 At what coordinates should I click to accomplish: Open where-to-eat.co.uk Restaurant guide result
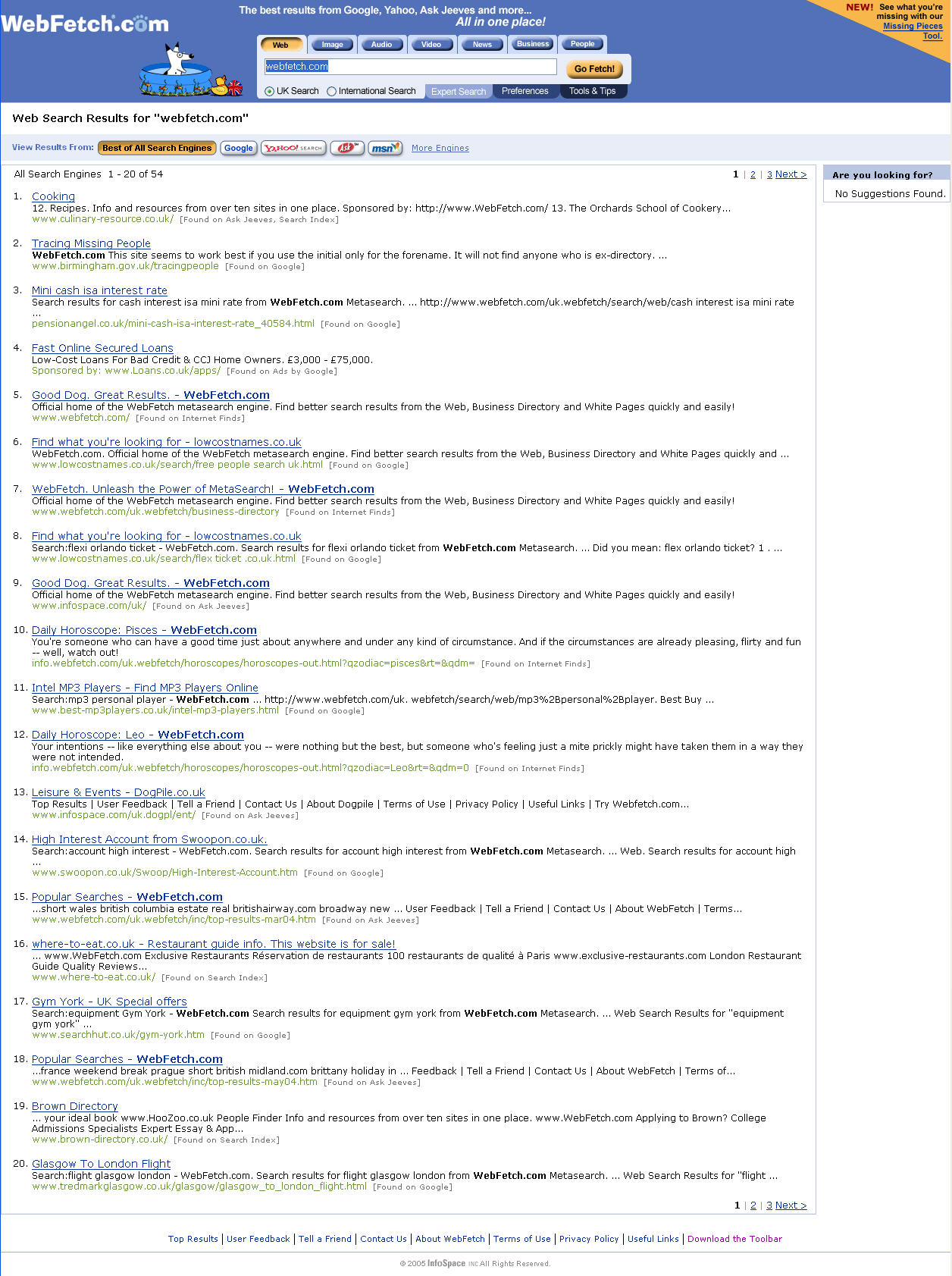(x=214, y=944)
